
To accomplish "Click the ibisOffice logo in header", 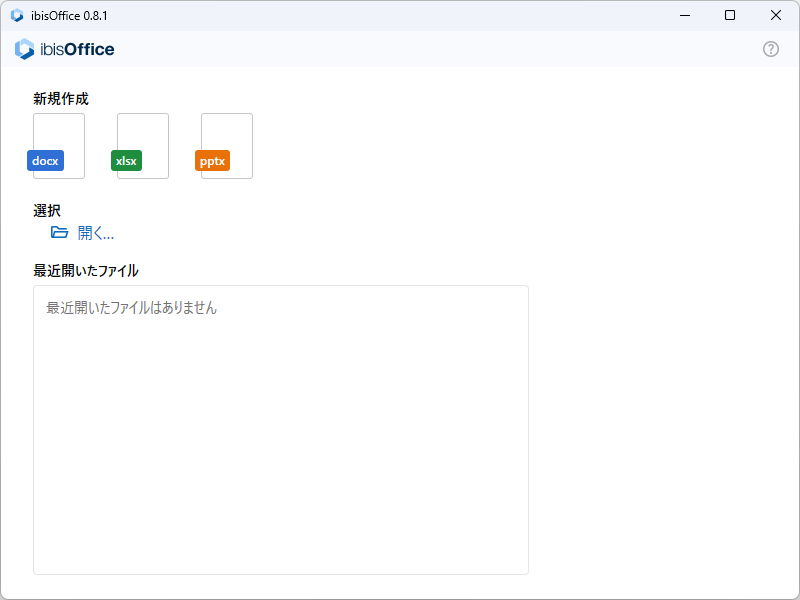I will click(64, 49).
